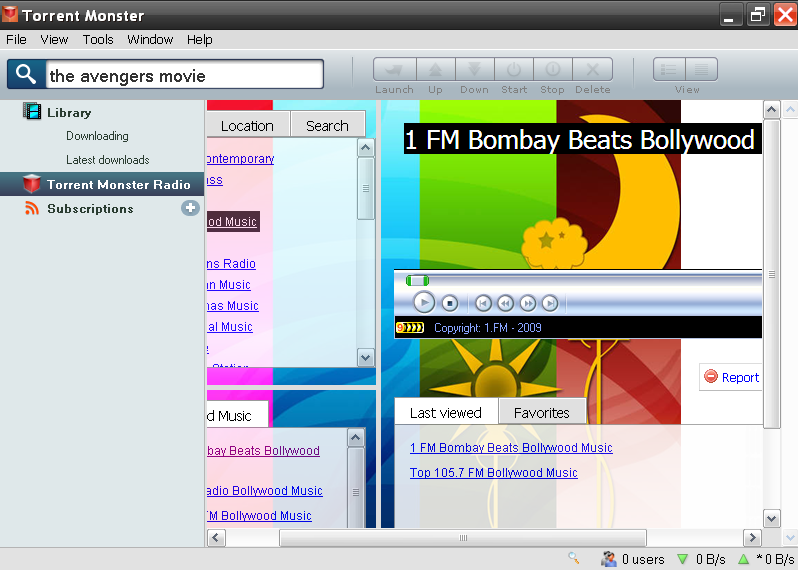Click the Report red icon
The width and height of the screenshot is (798, 570).
pos(710,377)
